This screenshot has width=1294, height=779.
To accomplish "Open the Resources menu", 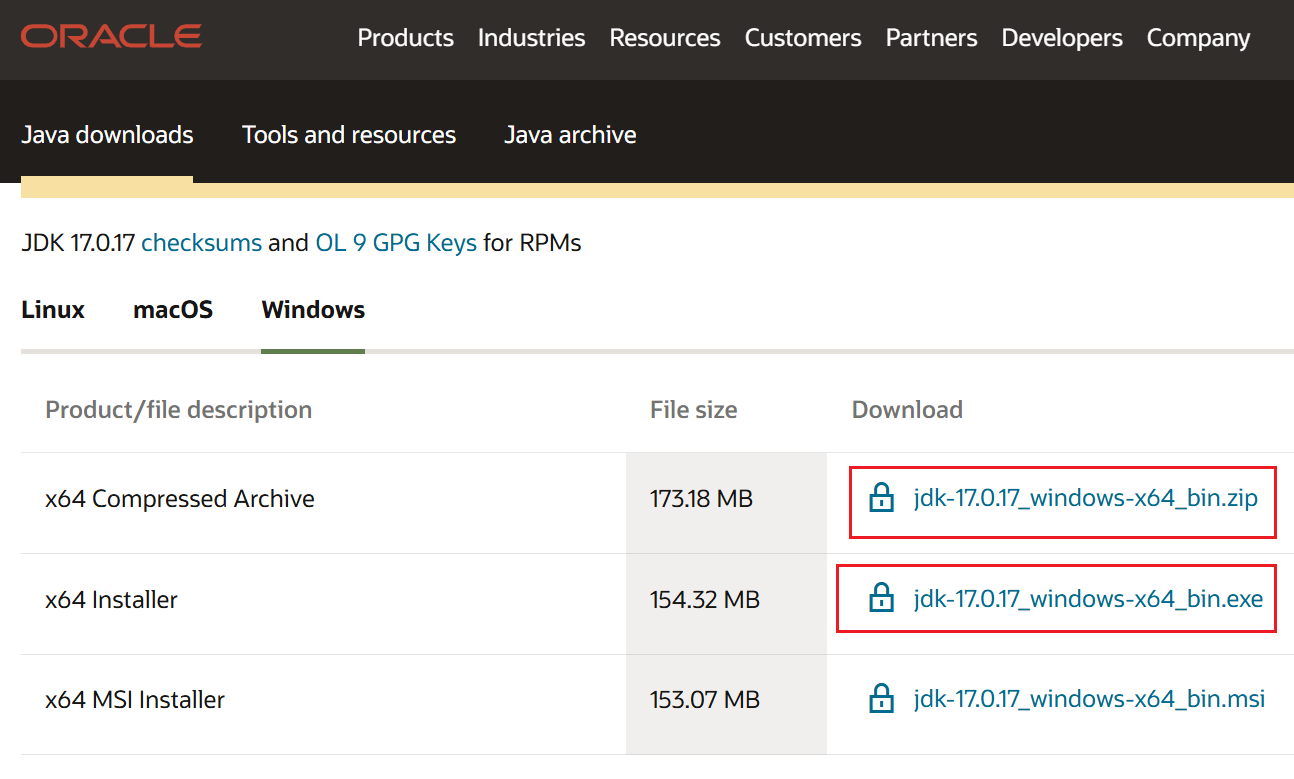I will (x=665, y=38).
